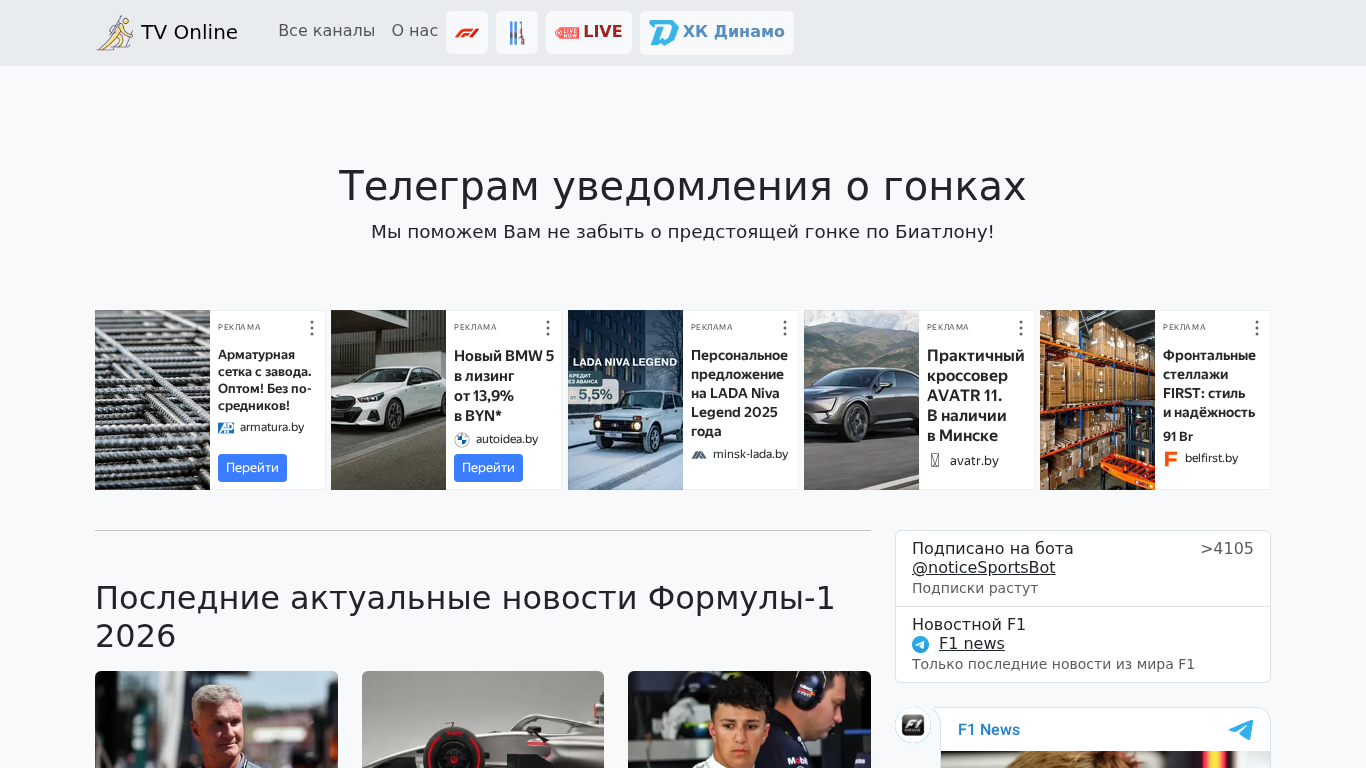Open ad options on the armatura.by ad
Viewport: 1366px width, 768px height.
coord(312,328)
